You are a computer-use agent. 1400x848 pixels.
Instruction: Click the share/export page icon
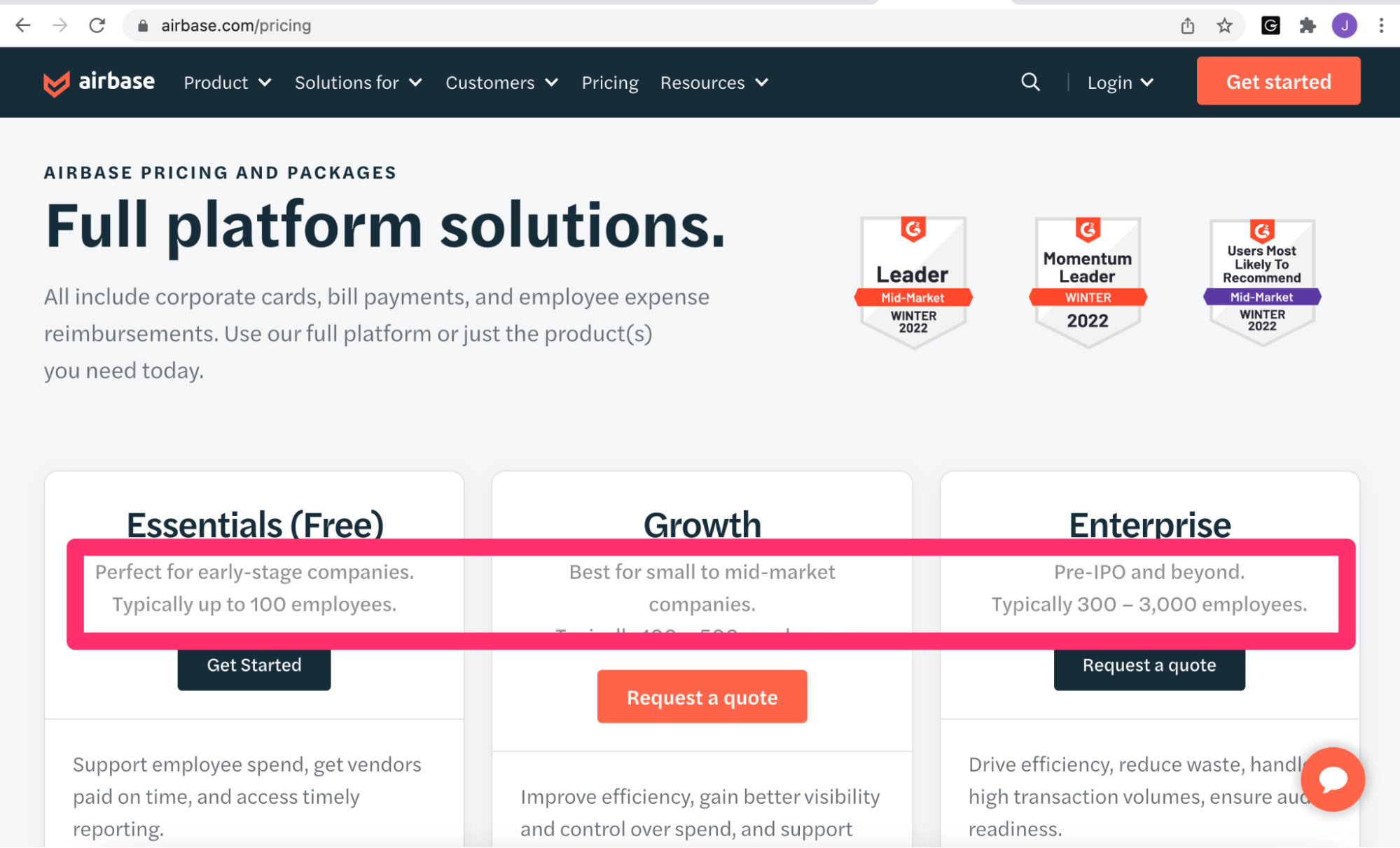pyautogui.click(x=1187, y=25)
